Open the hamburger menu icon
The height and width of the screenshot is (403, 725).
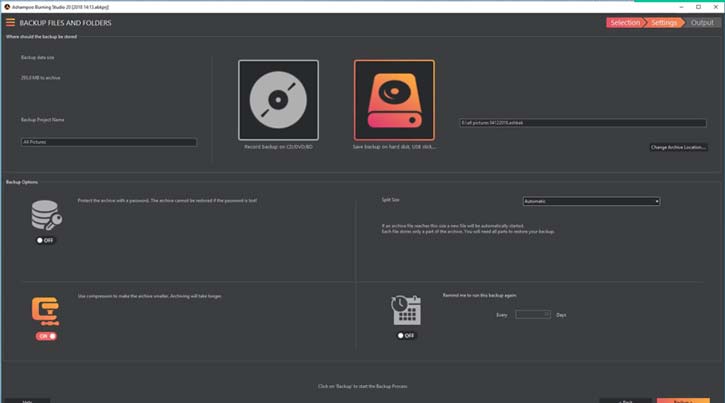pos(10,22)
